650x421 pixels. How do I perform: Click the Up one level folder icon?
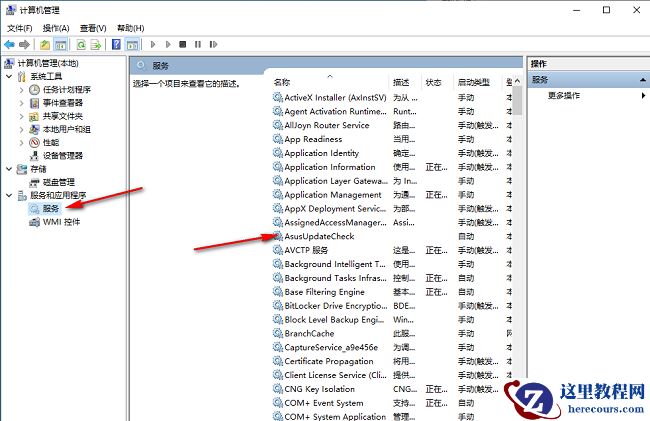(45, 44)
